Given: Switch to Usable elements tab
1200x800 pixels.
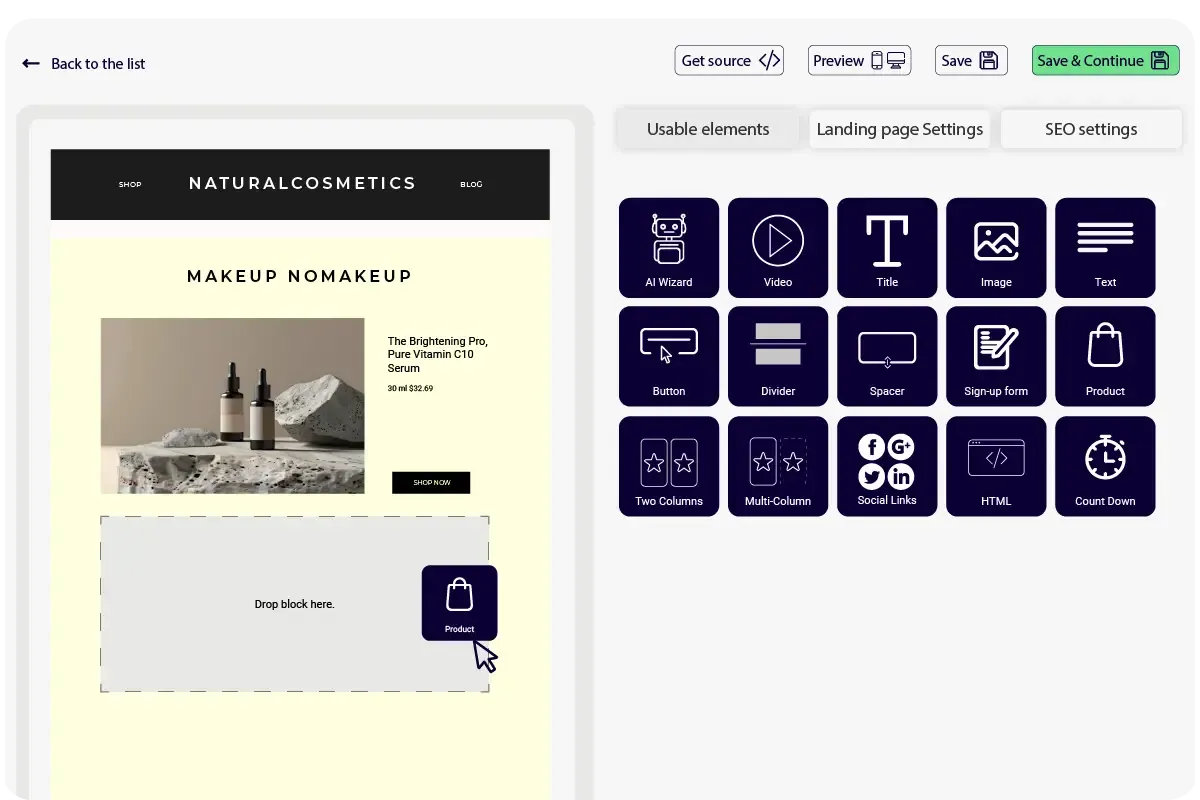Looking at the screenshot, I should [x=708, y=129].
